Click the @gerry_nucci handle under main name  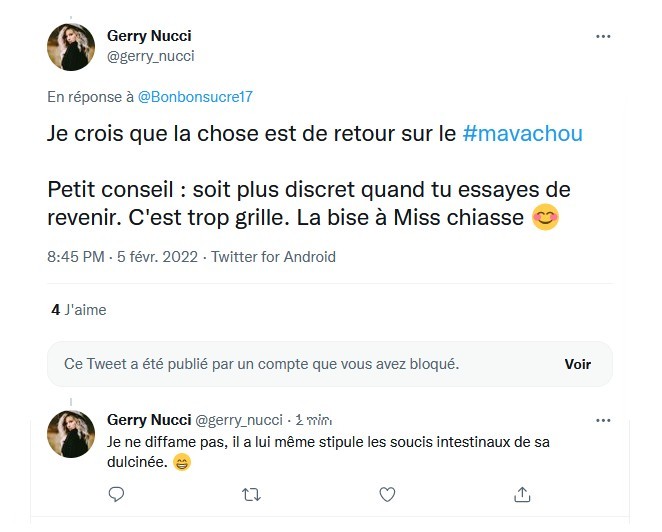coord(150,56)
